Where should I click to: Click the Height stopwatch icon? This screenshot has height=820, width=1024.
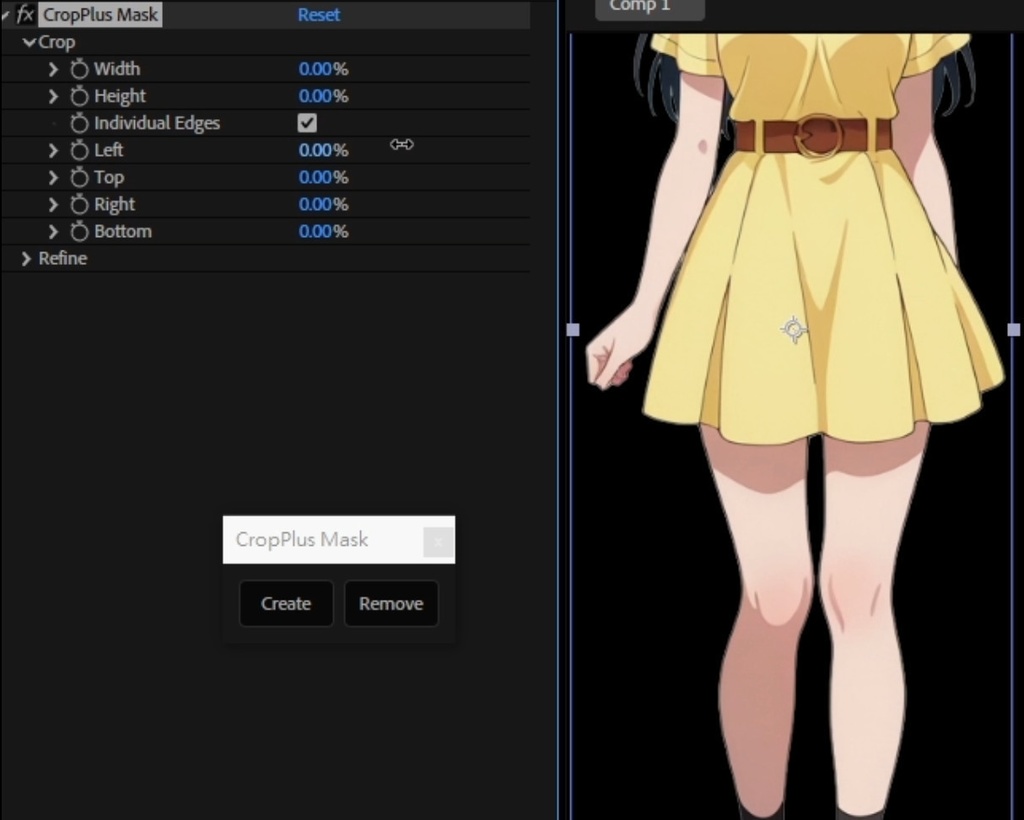click(79, 95)
